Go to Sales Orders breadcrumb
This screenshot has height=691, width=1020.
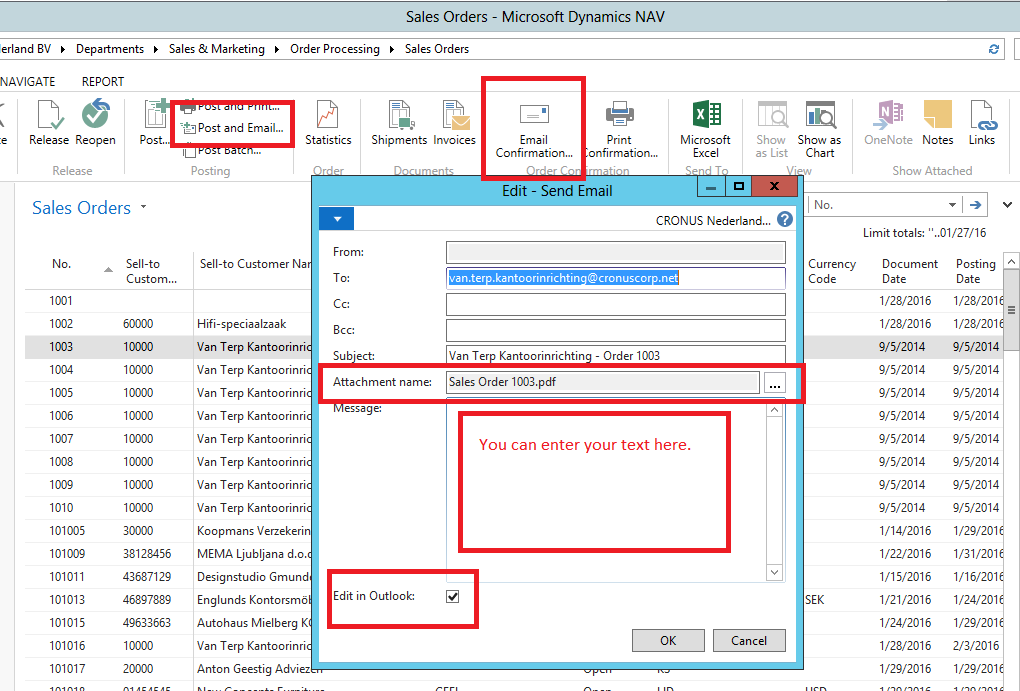436,49
